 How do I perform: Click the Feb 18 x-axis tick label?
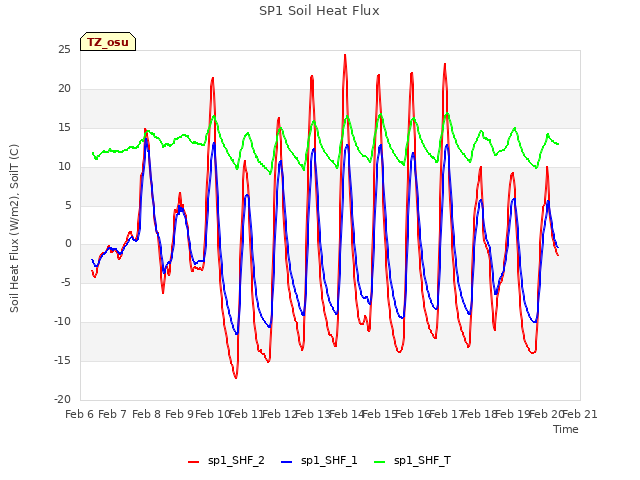coord(479,414)
